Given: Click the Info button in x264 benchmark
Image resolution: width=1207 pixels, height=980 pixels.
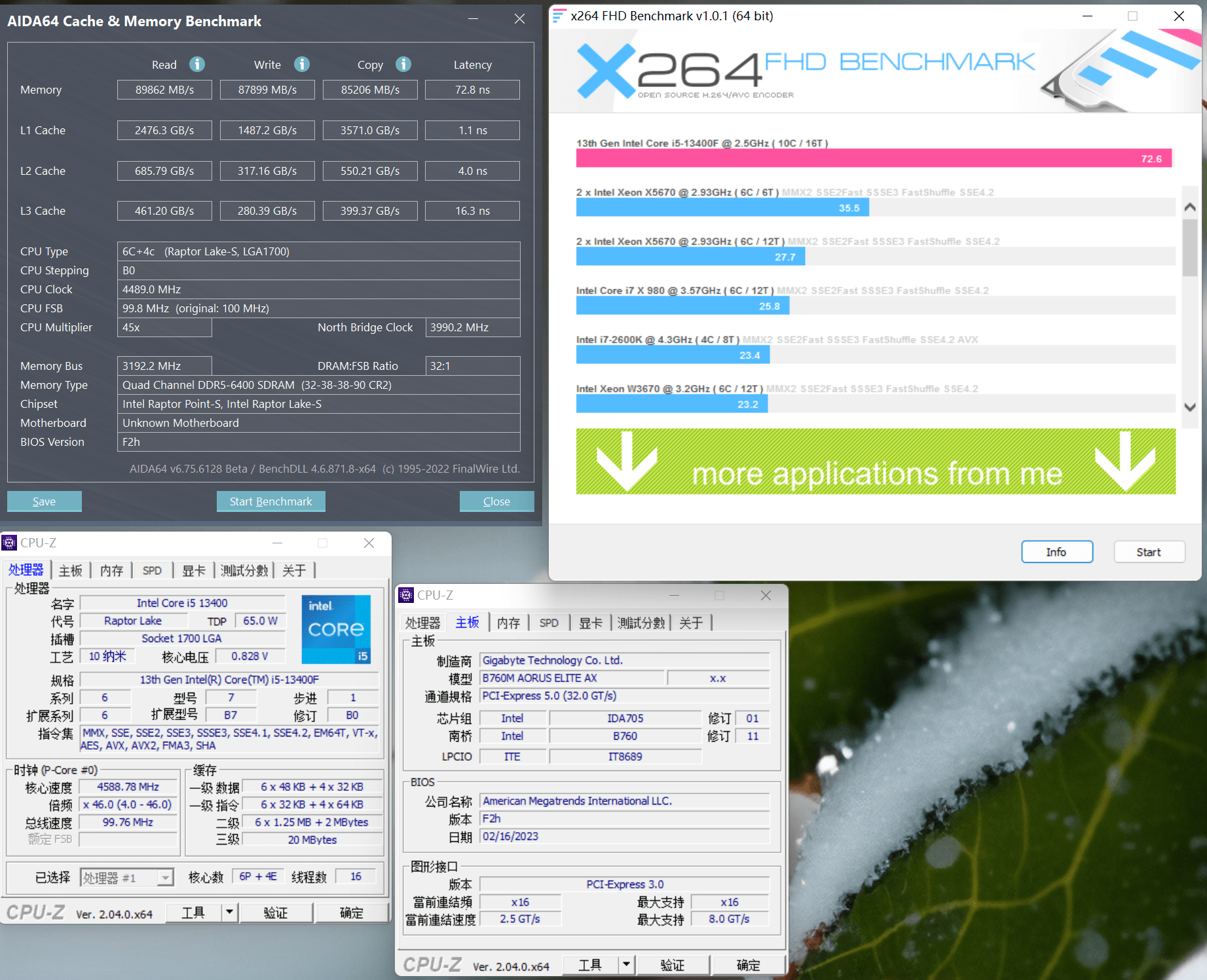Looking at the screenshot, I should (1057, 552).
